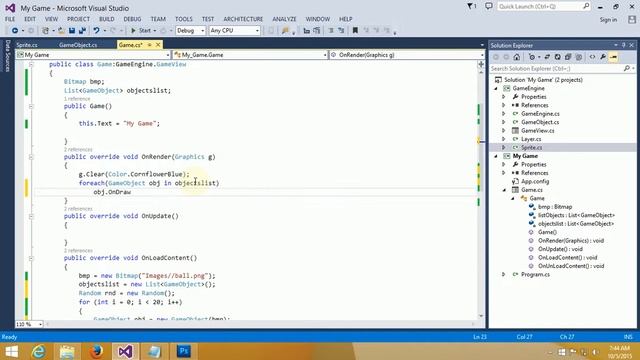Image resolution: width=640 pixels, height=360 pixels.
Task: Click the Sign in link
Action: point(608,20)
